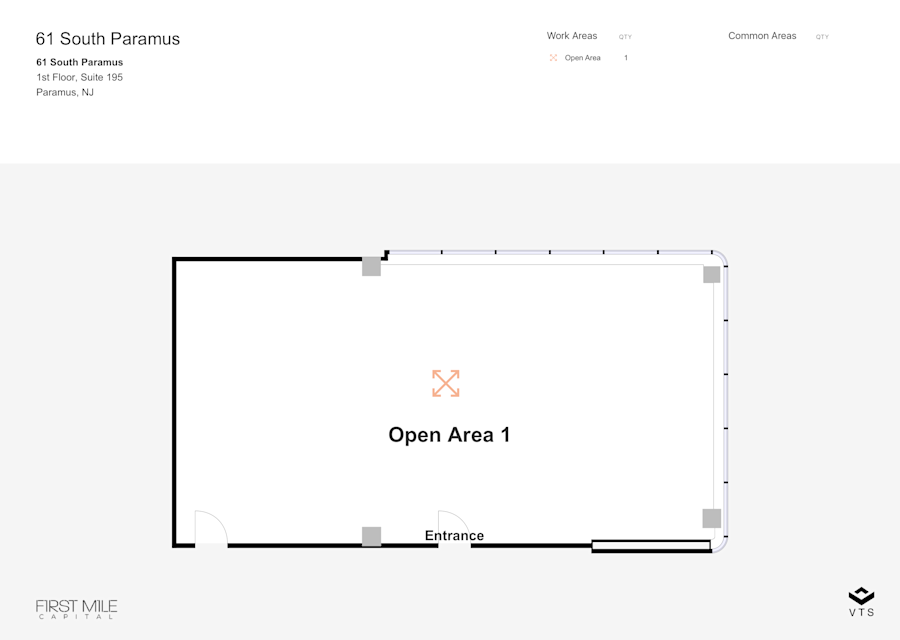The image size is (900, 640).
Task: Click the Paramus, NJ address line
Action: click(65, 92)
